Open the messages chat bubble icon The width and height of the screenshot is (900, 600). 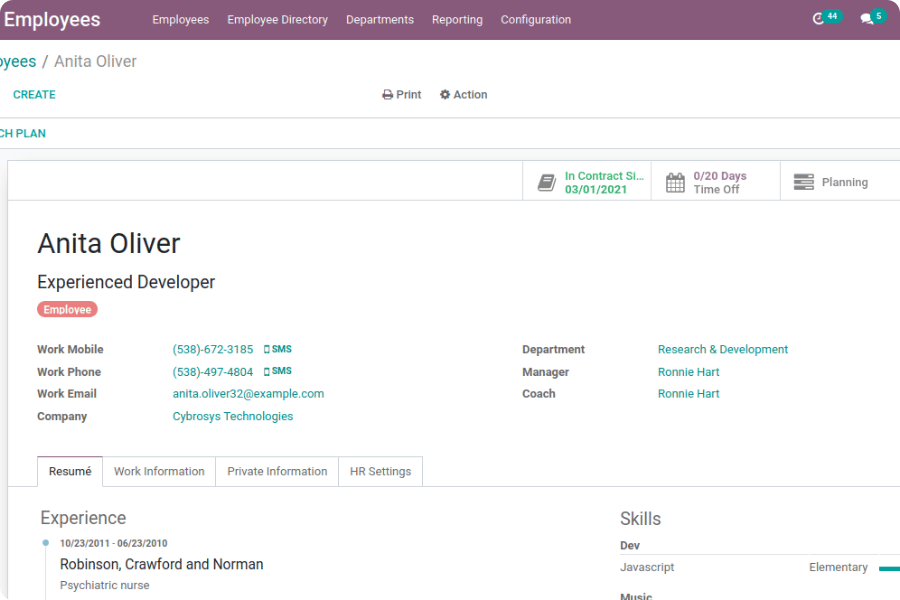[867, 19]
